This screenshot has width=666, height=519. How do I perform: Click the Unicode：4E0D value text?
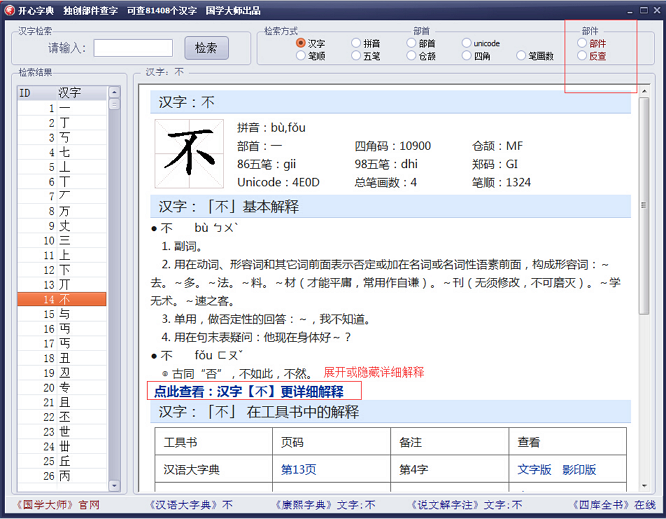278,183
